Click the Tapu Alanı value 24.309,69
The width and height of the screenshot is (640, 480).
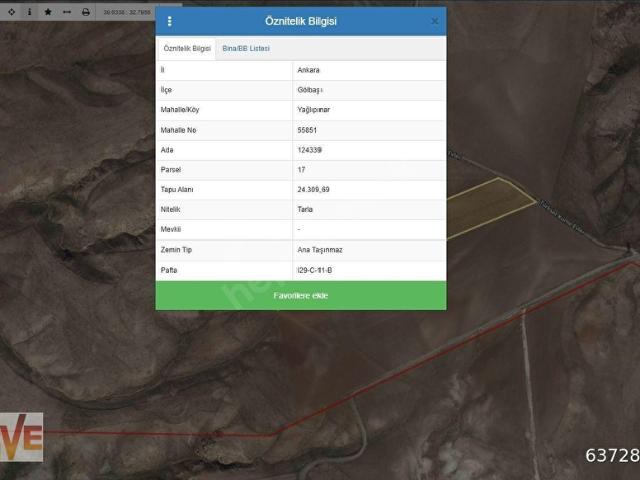(313, 189)
